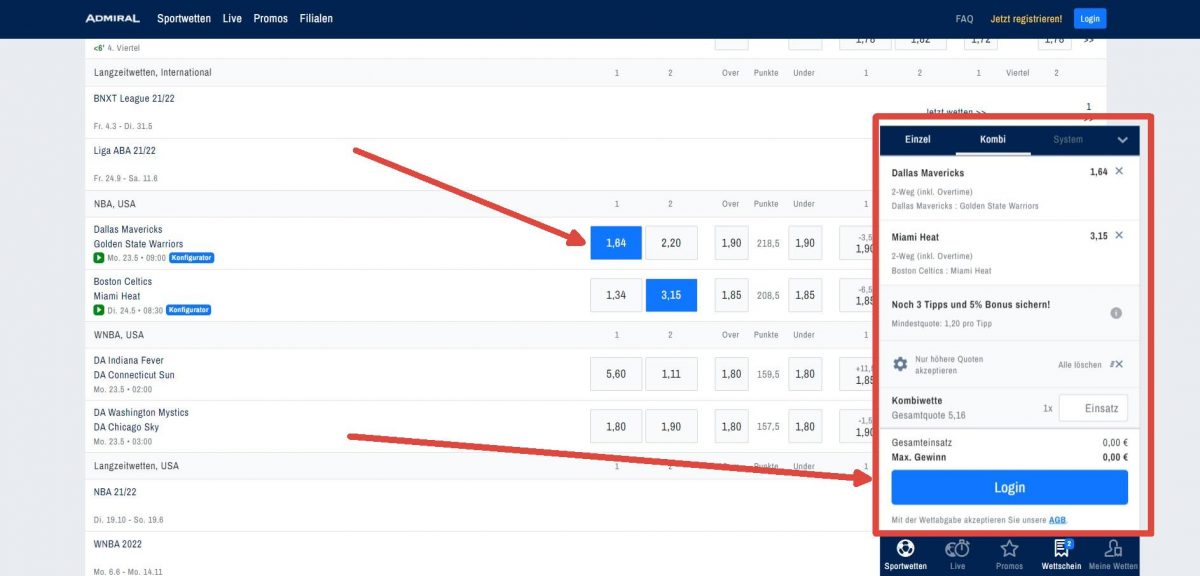The width and height of the screenshot is (1200, 576).
Task: Click Langzeitwetten, USA header
Action: [x=136, y=466]
